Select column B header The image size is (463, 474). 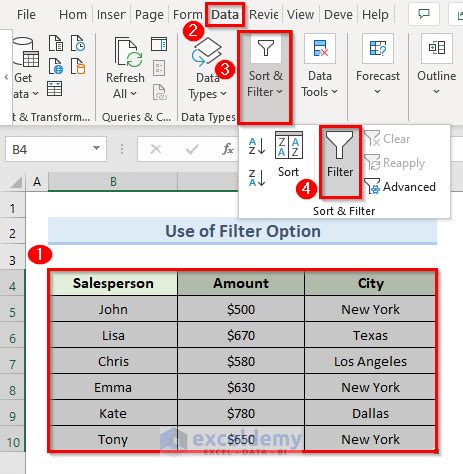pyautogui.click(x=113, y=182)
